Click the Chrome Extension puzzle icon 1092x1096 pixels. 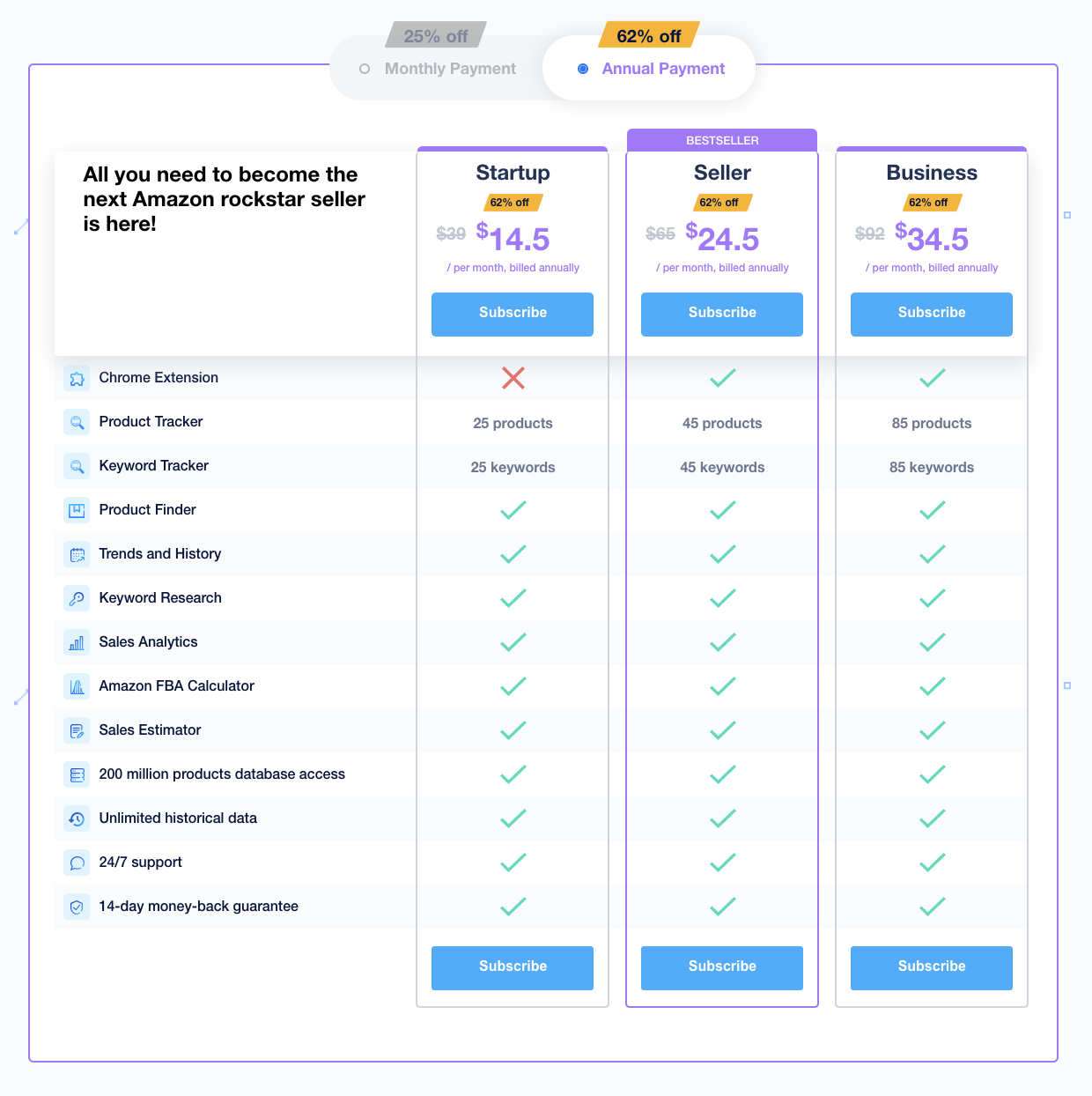click(x=77, y=378)
